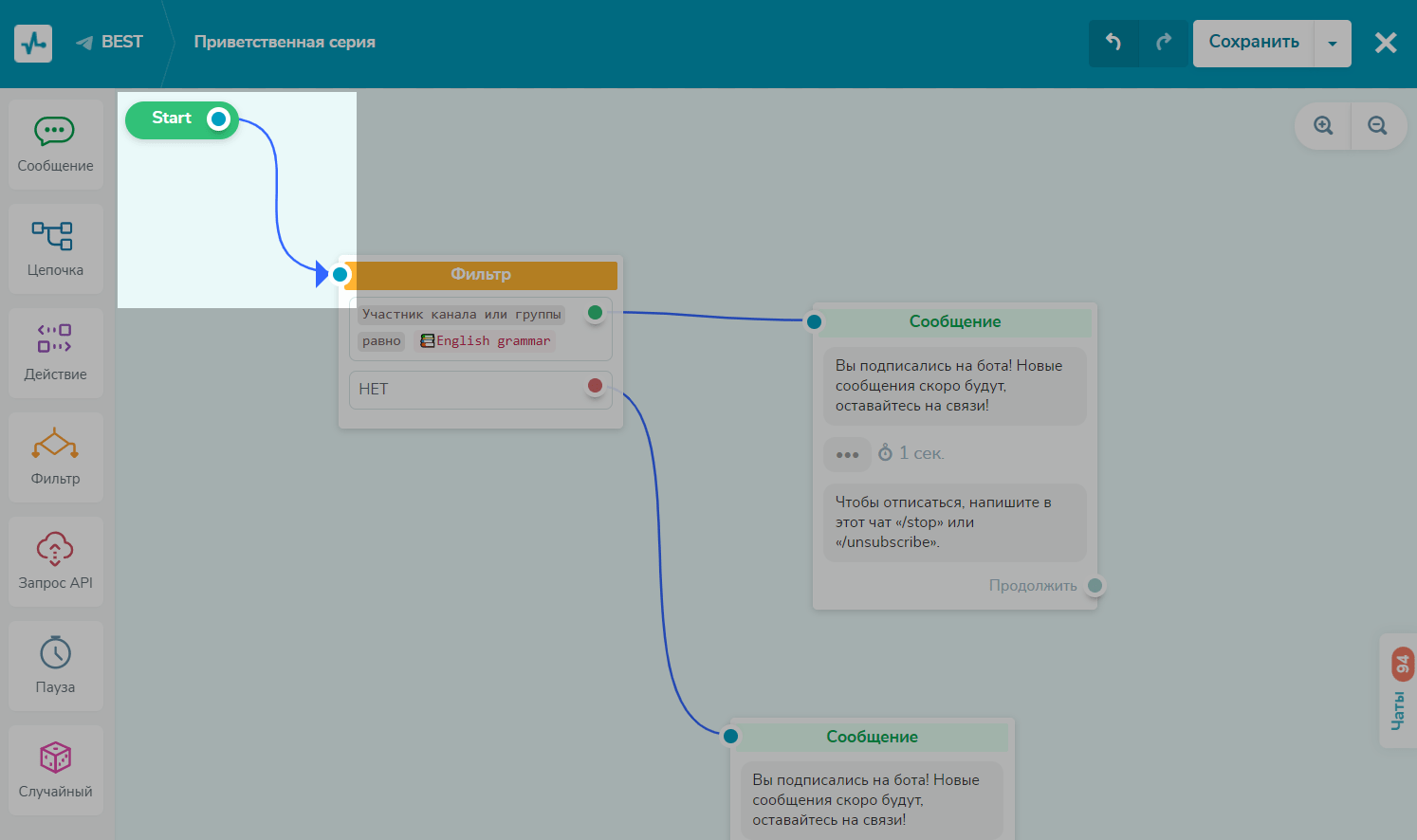Choose the Случайный dice block
The image size is (1417, 840).
pos(55,770)
